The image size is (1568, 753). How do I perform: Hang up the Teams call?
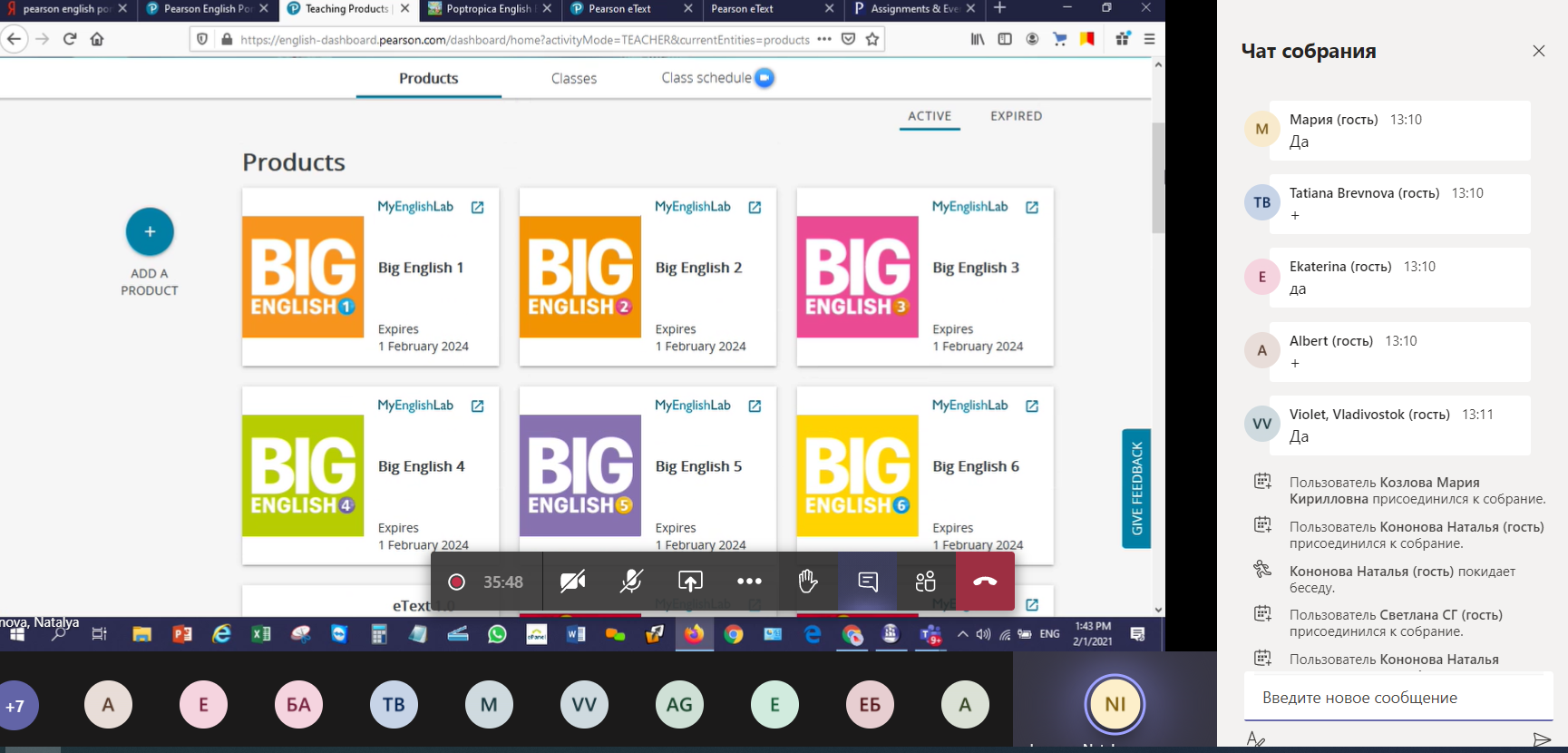click(x=985, y=582)
